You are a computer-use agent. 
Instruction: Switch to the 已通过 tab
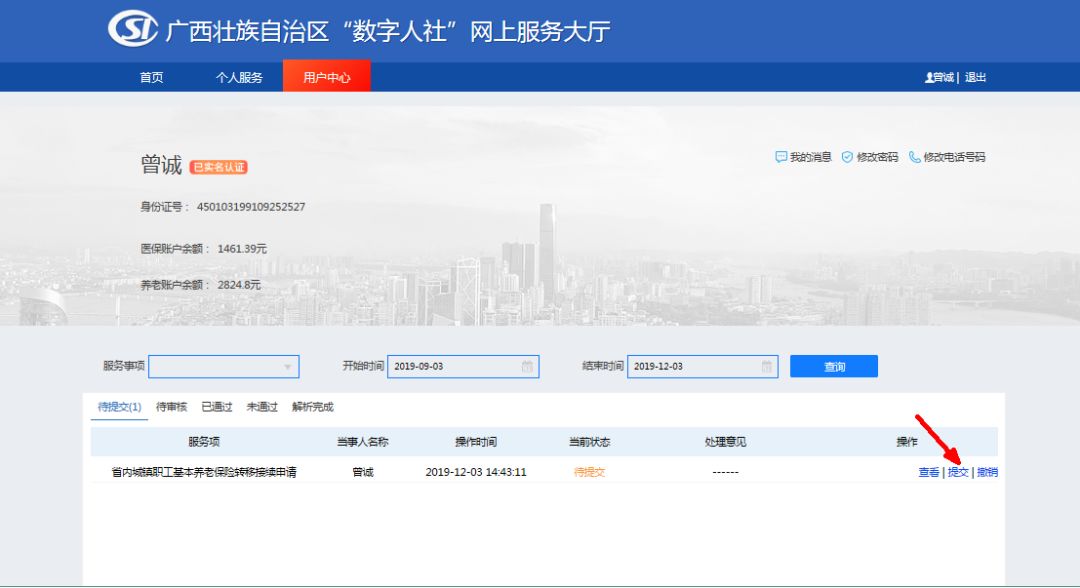[x=216, y=407]
